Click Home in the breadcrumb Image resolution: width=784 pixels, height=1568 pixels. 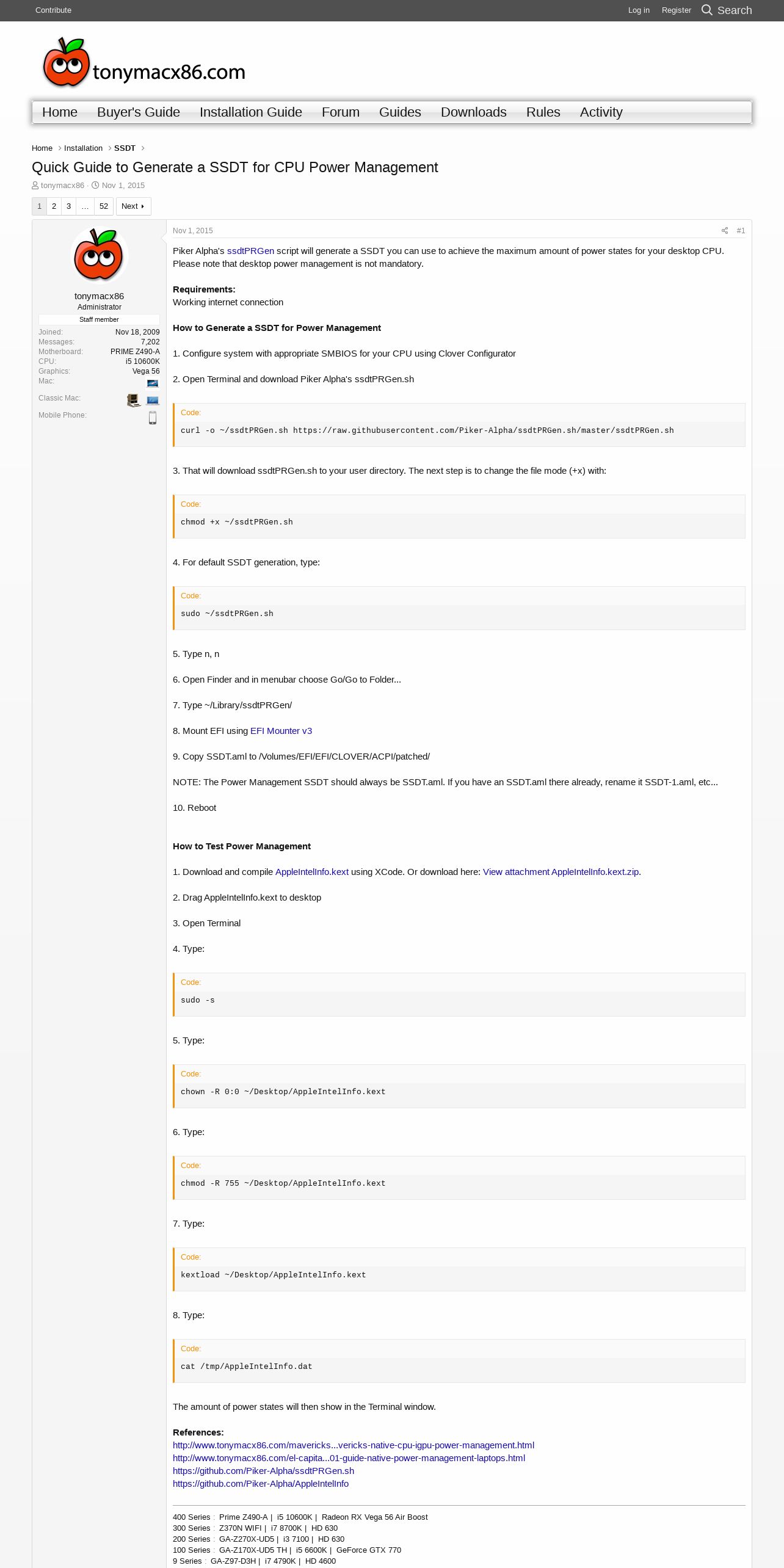(x=42, y=148)
